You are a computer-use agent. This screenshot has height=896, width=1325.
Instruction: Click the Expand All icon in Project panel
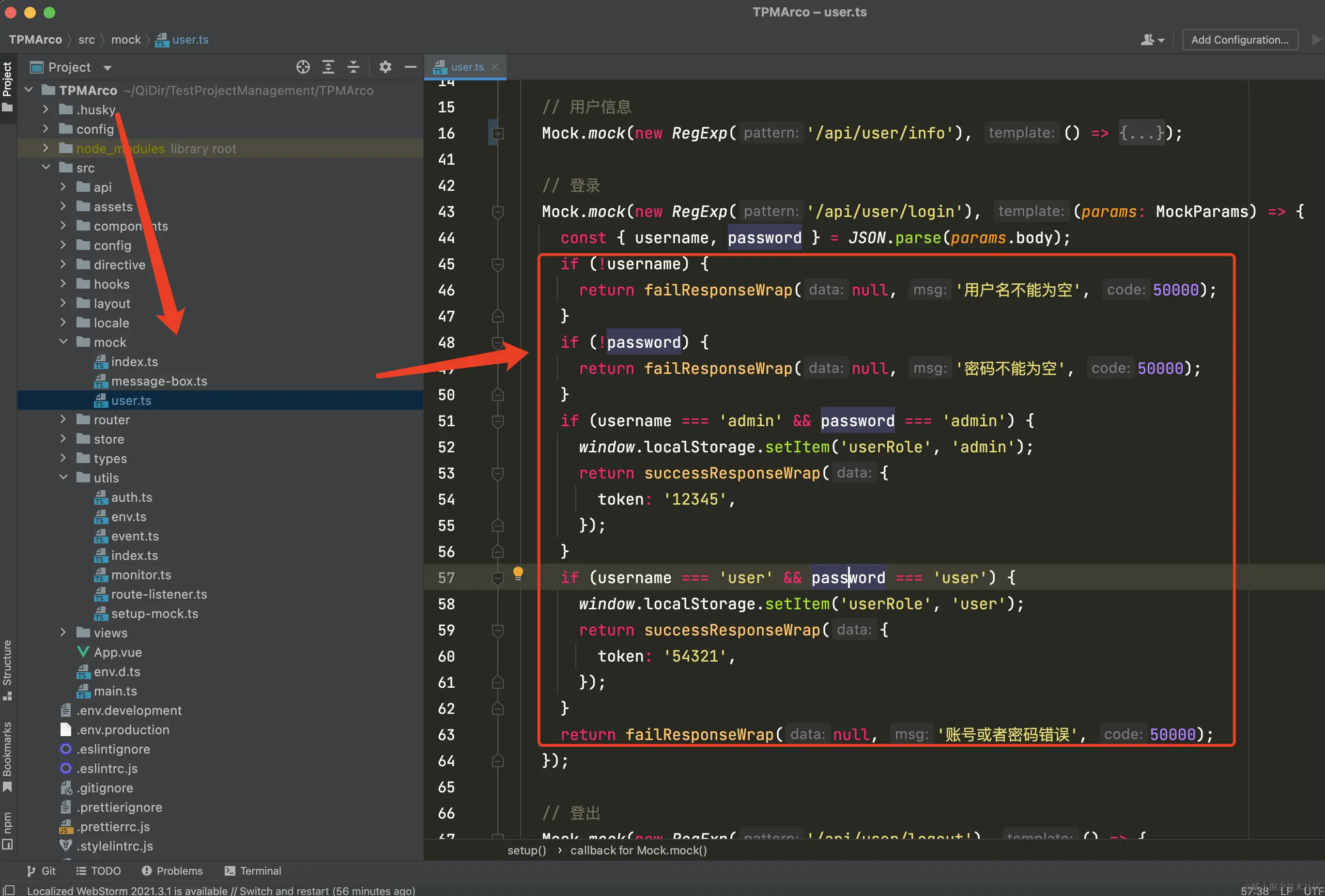(x=328, y=67)
